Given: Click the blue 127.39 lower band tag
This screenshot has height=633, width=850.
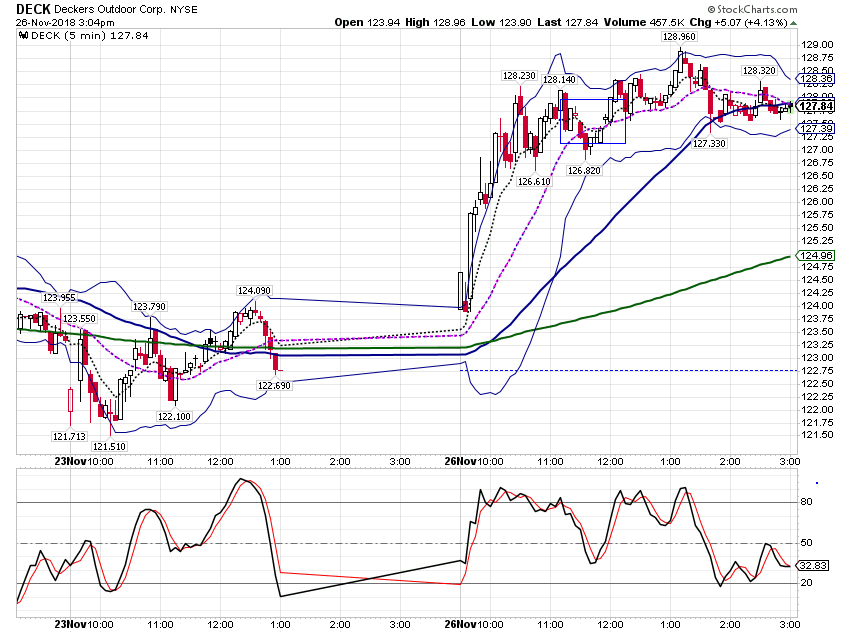Looking at the screenshot, I should [x=816, y=128].
